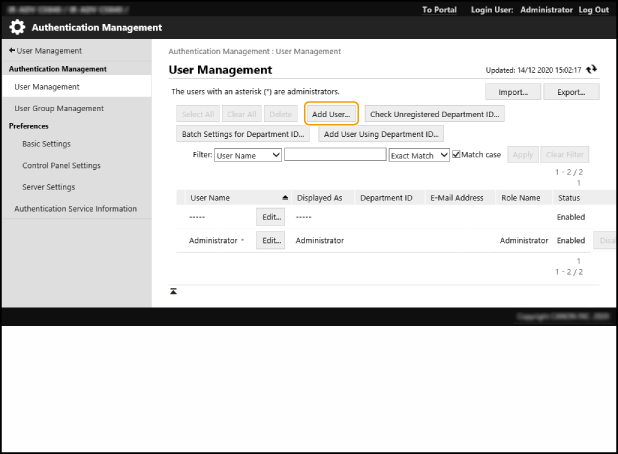Expand the Exact Match dropdown
This screenshot has width=618, height=454.
pyautogui.click(x=419, y=155)
